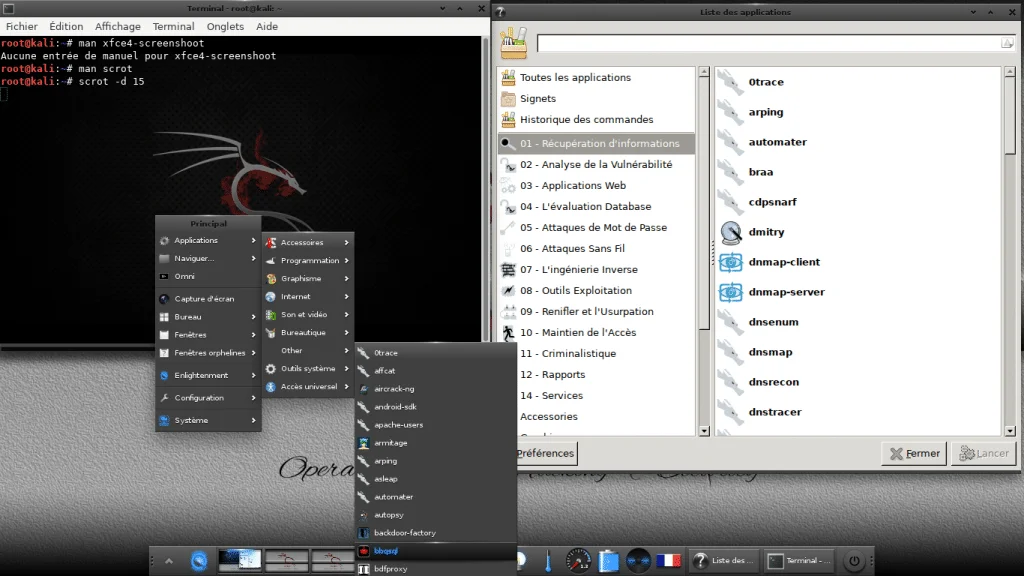This screenshot has width=1024, height=576.
Task: Launch backdoor-factory from the Other submenu
Action: tap(436, 534)
